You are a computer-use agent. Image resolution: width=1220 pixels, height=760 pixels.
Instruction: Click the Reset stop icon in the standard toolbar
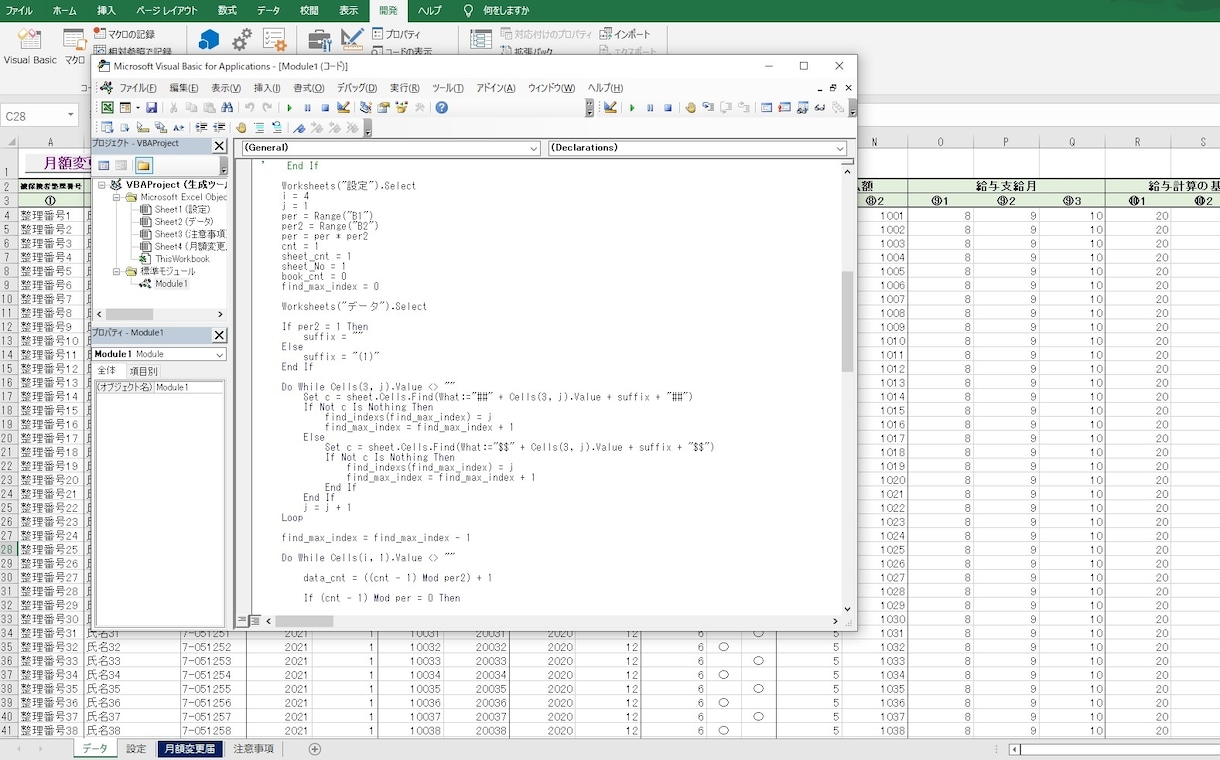tap(325, 107)
